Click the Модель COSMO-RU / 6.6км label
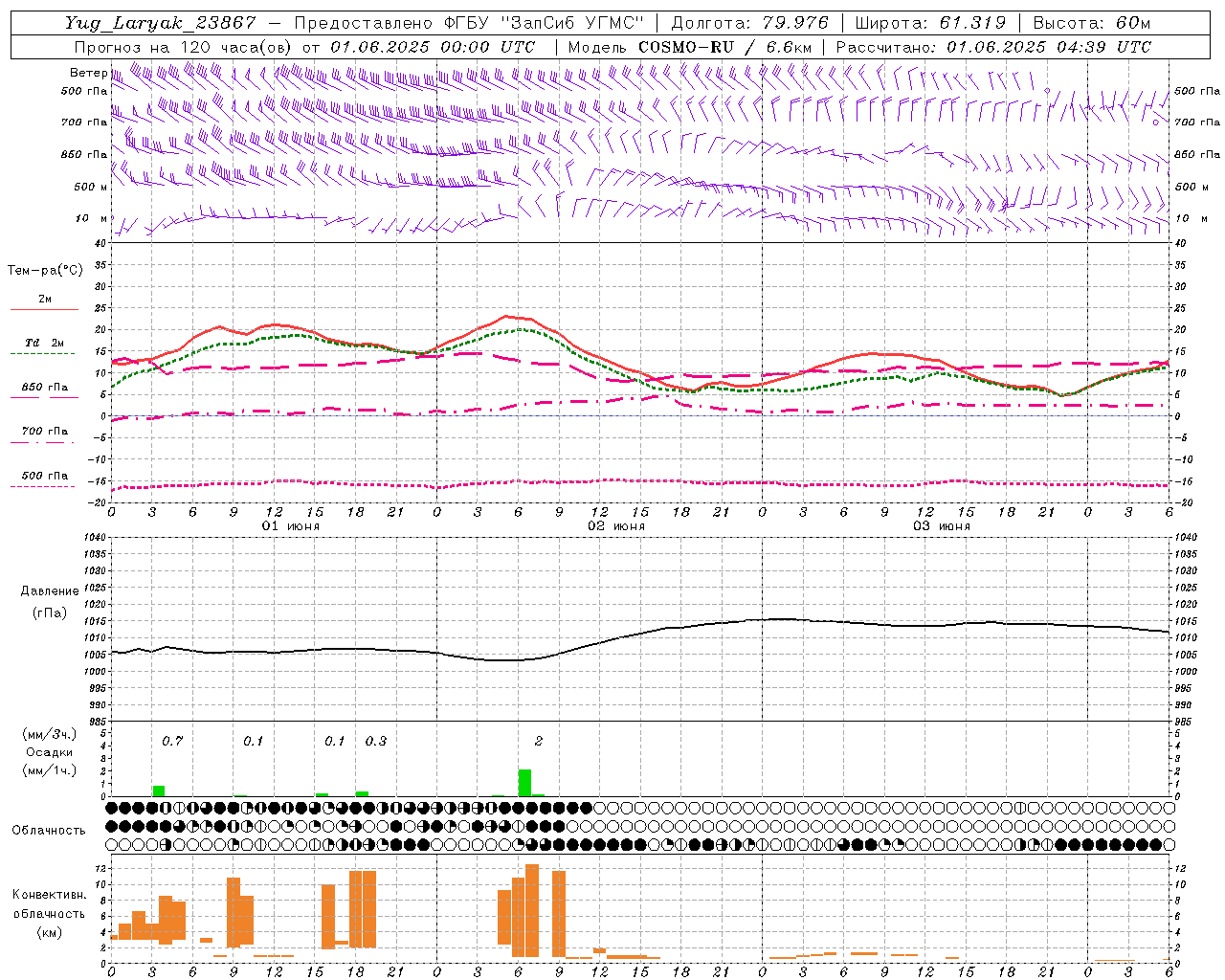The width and height of the screenshot is (1225, 980). 689,47
